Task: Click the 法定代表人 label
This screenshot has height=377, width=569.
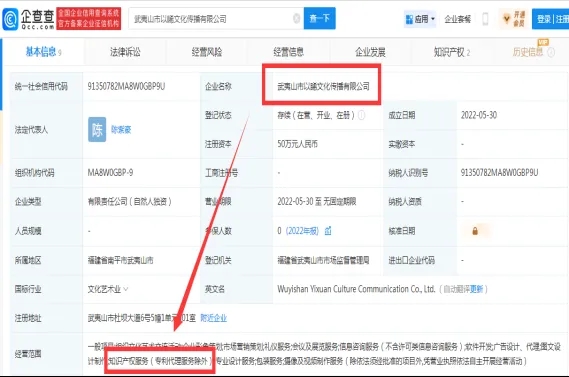Action: tap(31, 130)
